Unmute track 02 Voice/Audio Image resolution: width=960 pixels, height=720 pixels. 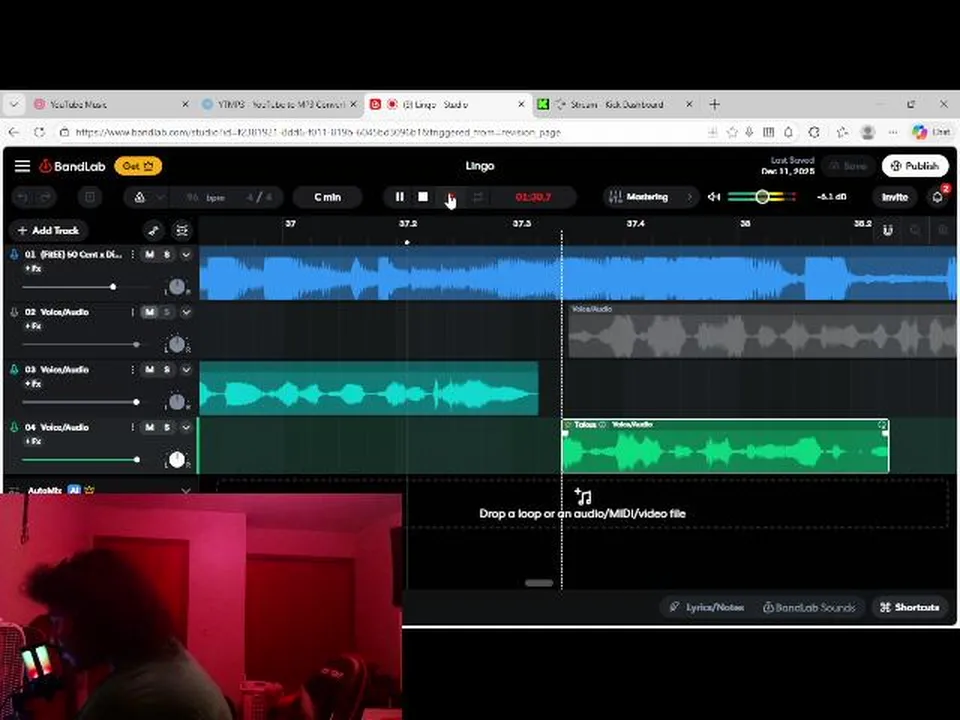click(x=150, y=312)
